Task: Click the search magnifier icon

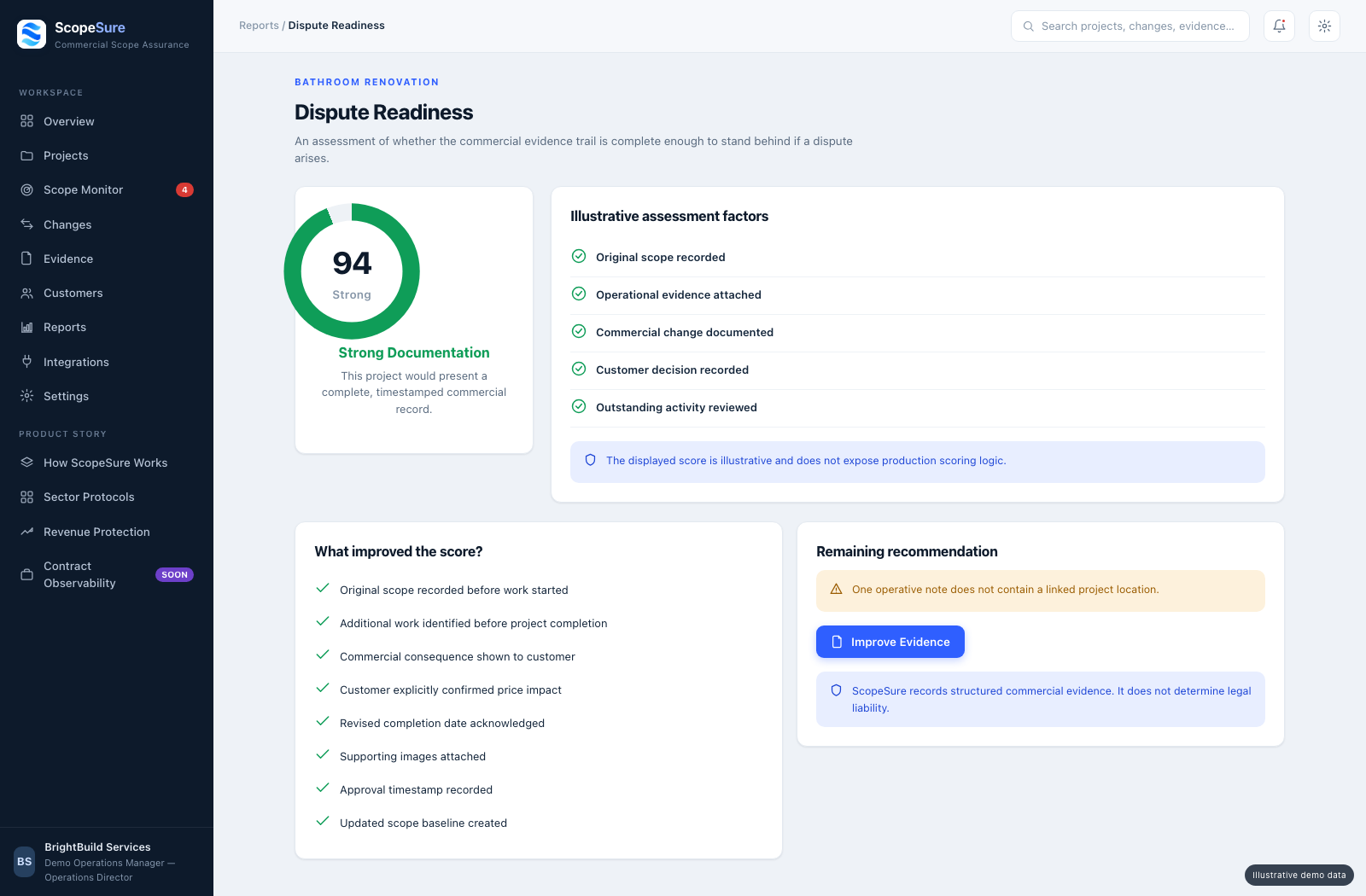Action: pyautogui.click(x=1029, y=26)
